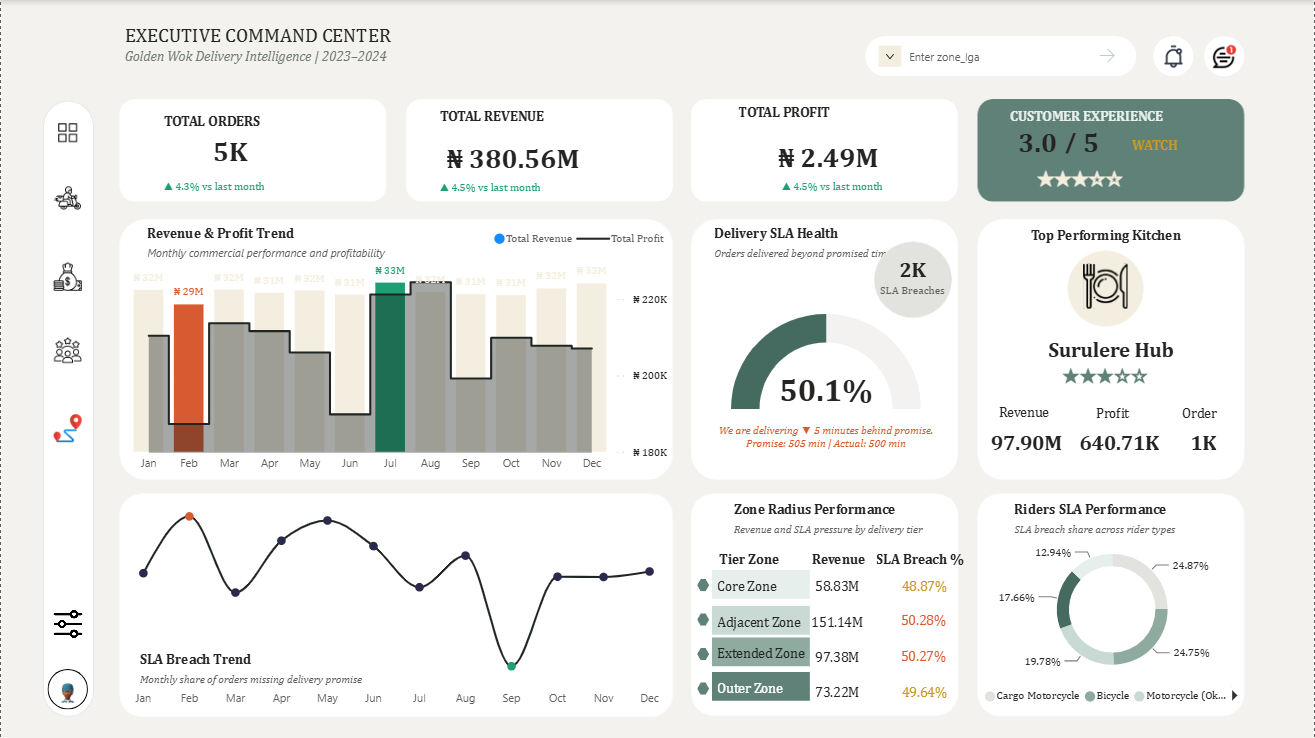Click the 151.14M revenue cell
Viewport: 1315px width, 738px height.
837,622
